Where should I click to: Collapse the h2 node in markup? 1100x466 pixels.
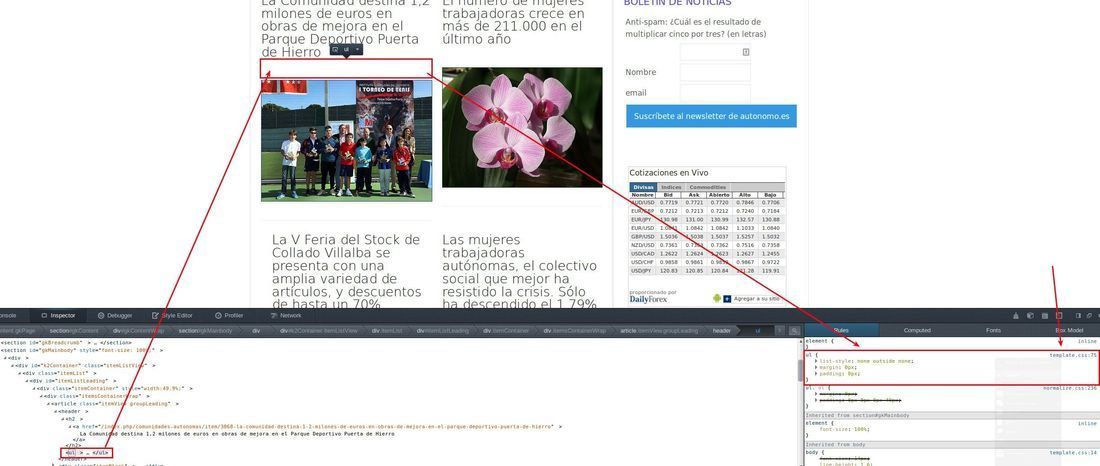click(x=62, y=419)
